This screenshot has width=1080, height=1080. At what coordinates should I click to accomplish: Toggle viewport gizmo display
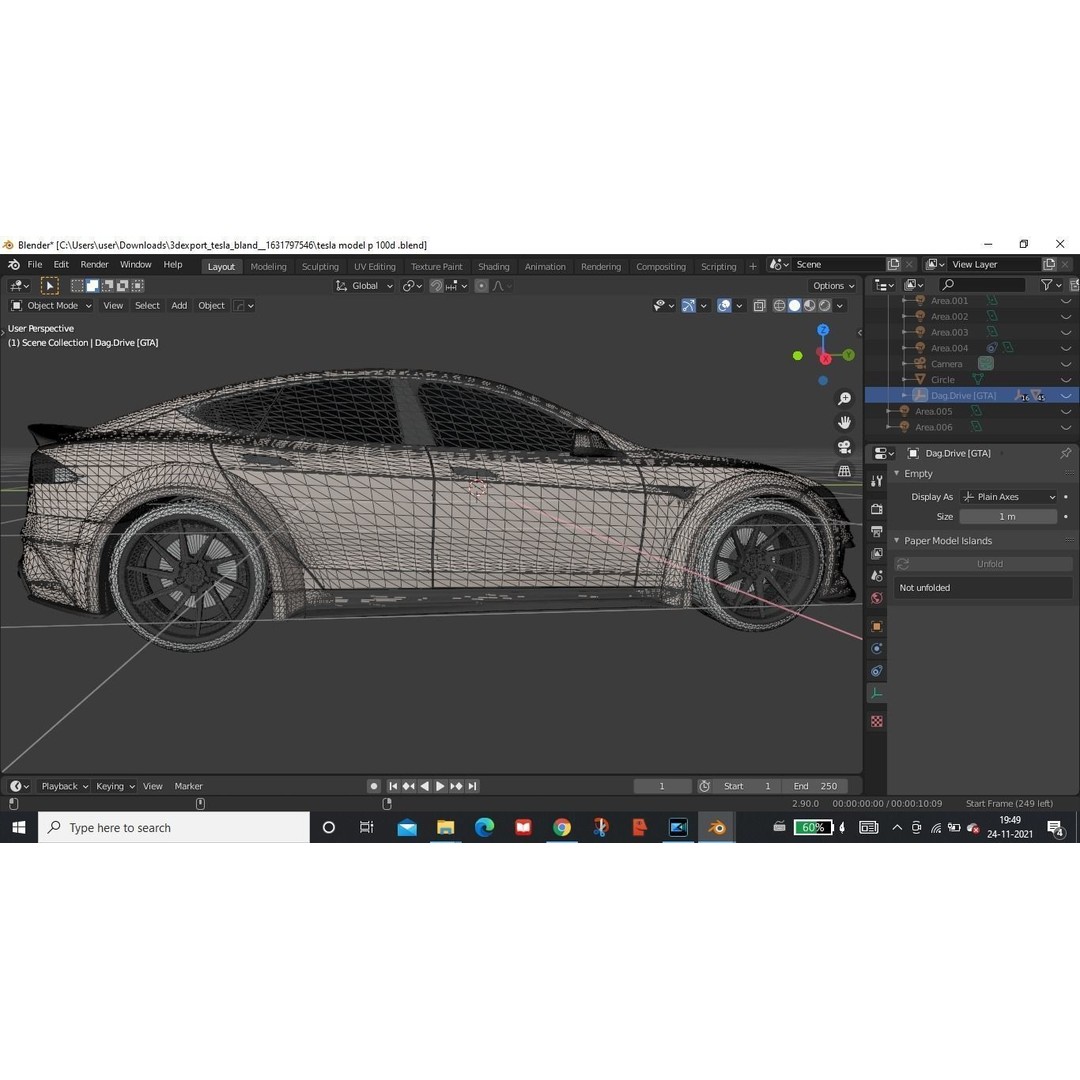[687, 305]
